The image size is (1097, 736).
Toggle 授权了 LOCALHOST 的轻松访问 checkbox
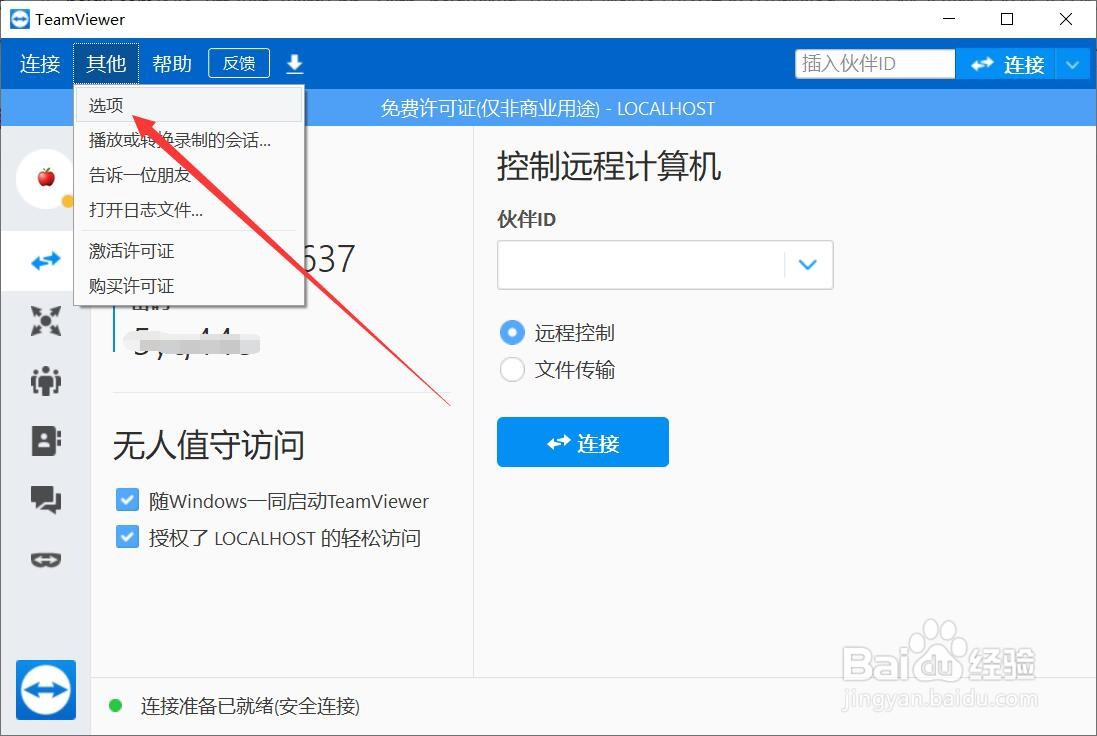[x=127, y=537]
